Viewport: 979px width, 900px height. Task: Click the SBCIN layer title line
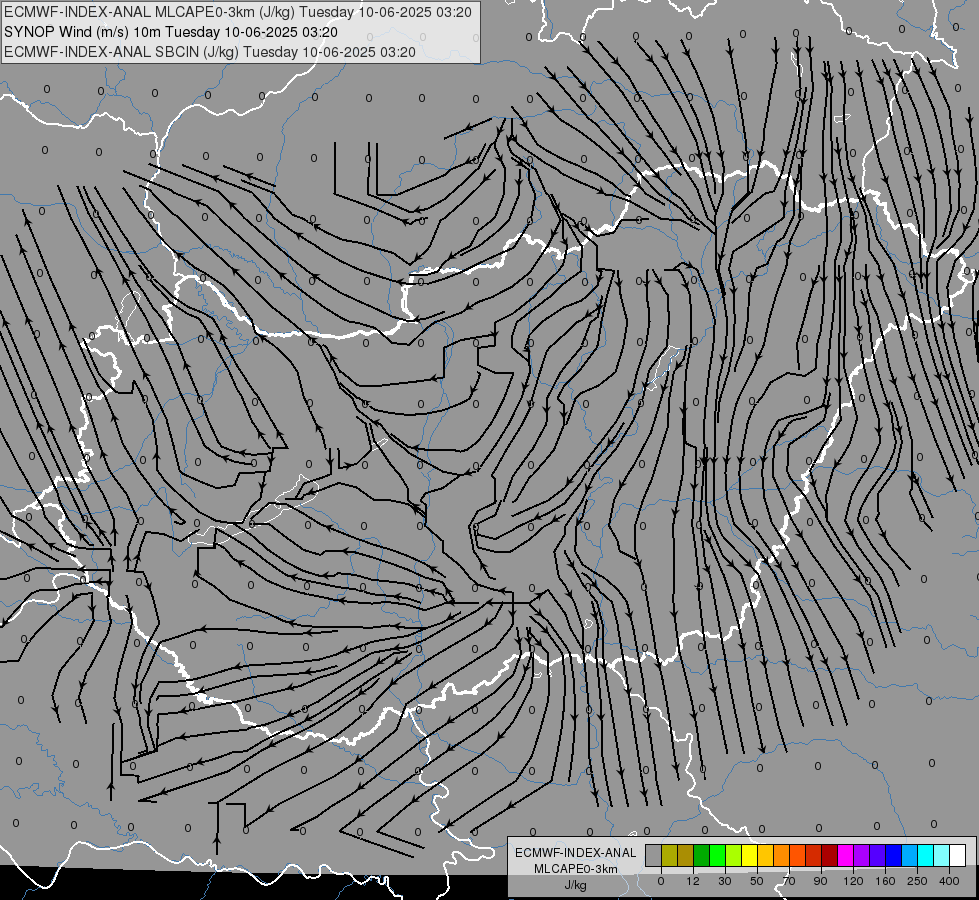coord(210,52)
